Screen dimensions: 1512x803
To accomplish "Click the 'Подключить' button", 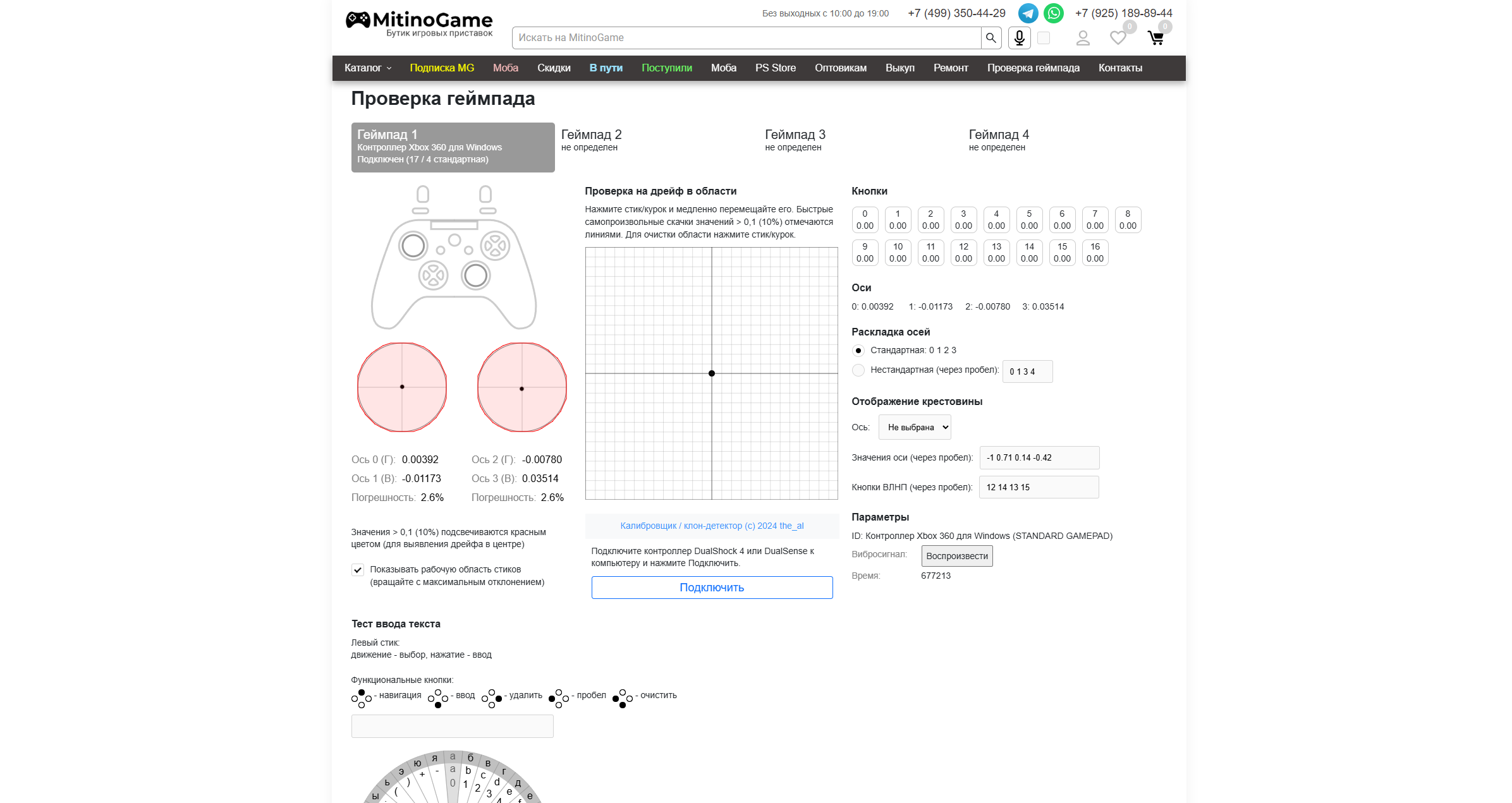I will click(712, 588).
